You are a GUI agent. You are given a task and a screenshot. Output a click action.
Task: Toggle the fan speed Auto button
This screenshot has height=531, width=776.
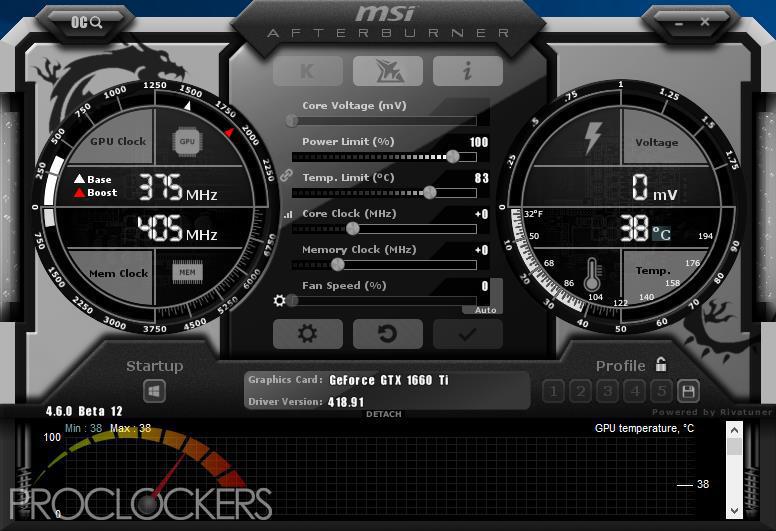pyautogui.click(x=485, y=310)
